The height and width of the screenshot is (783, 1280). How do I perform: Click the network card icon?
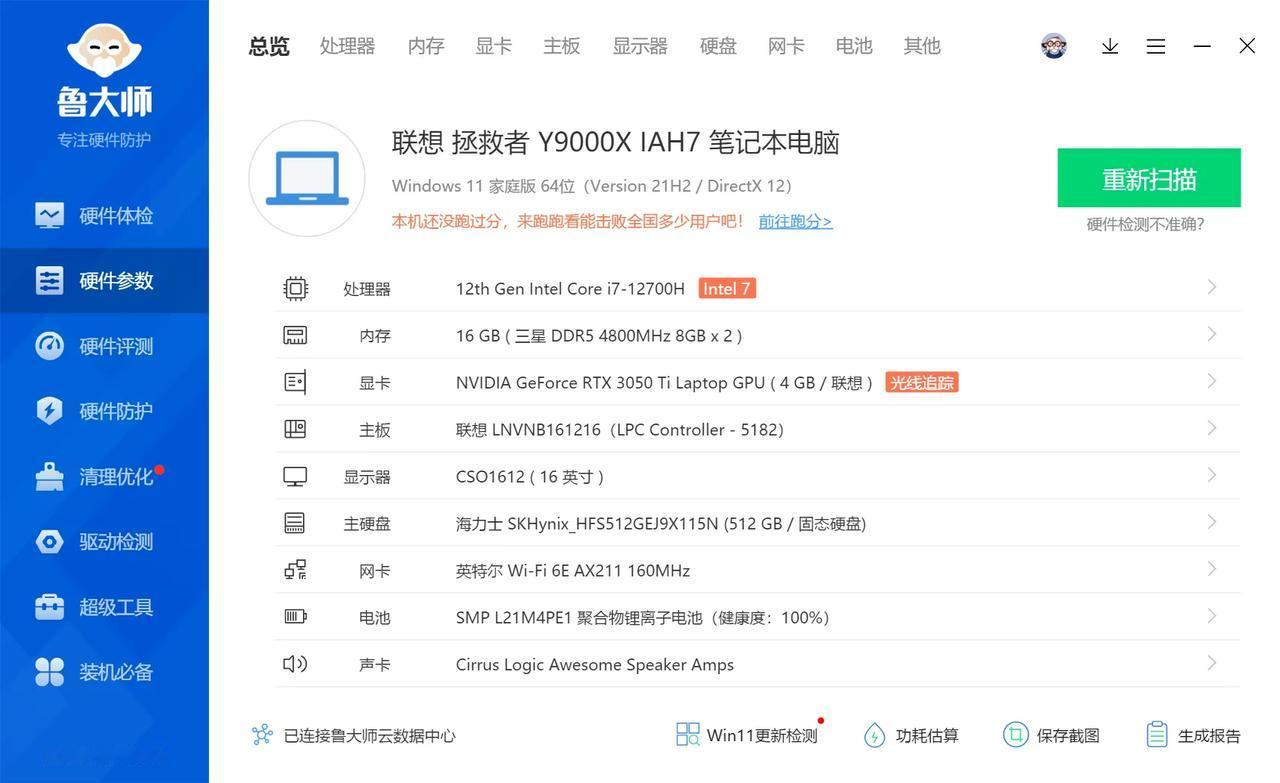[295, 570]
